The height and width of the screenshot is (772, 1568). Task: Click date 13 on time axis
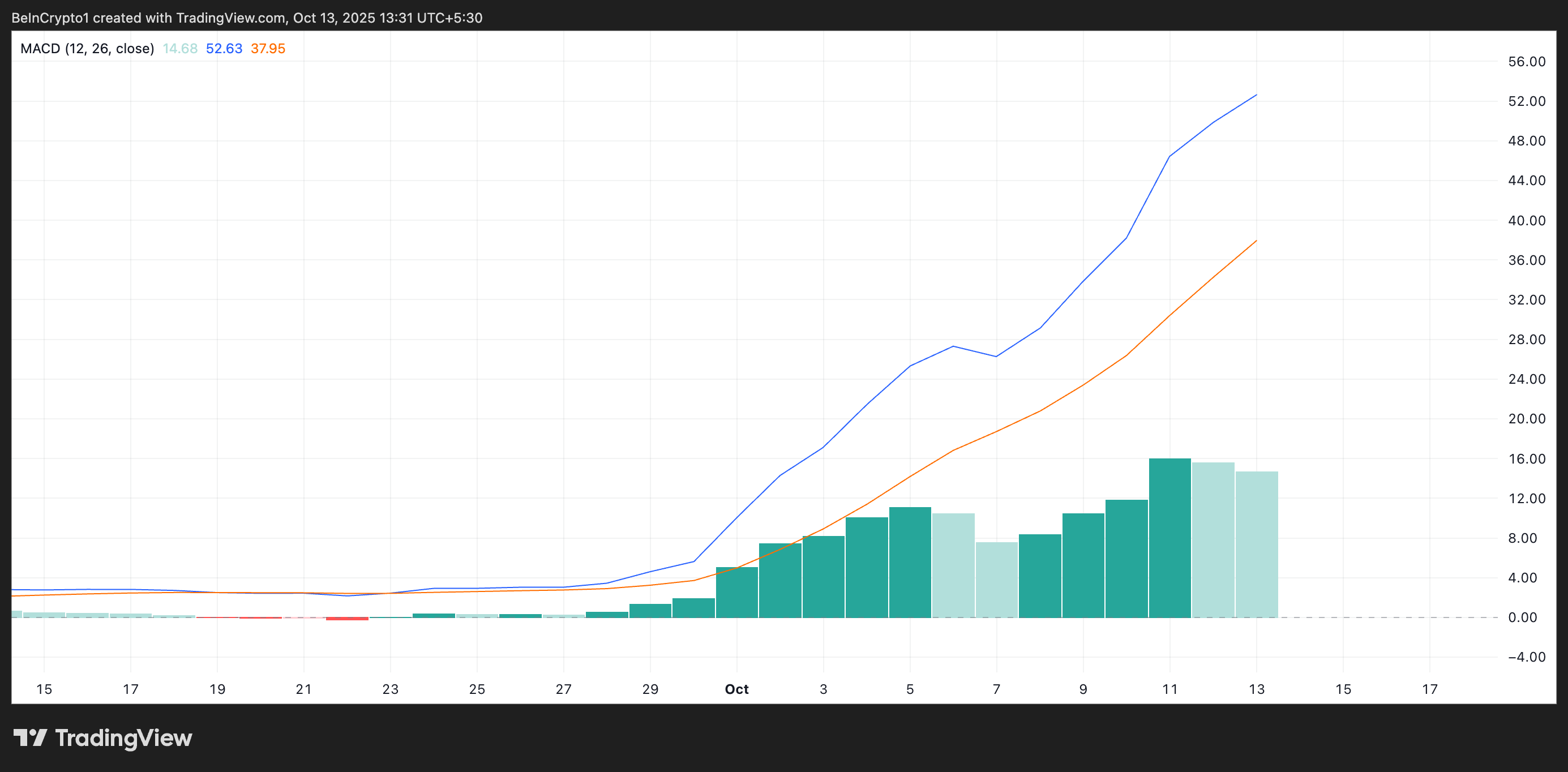pyautogui.click(x=1256, y=689)
